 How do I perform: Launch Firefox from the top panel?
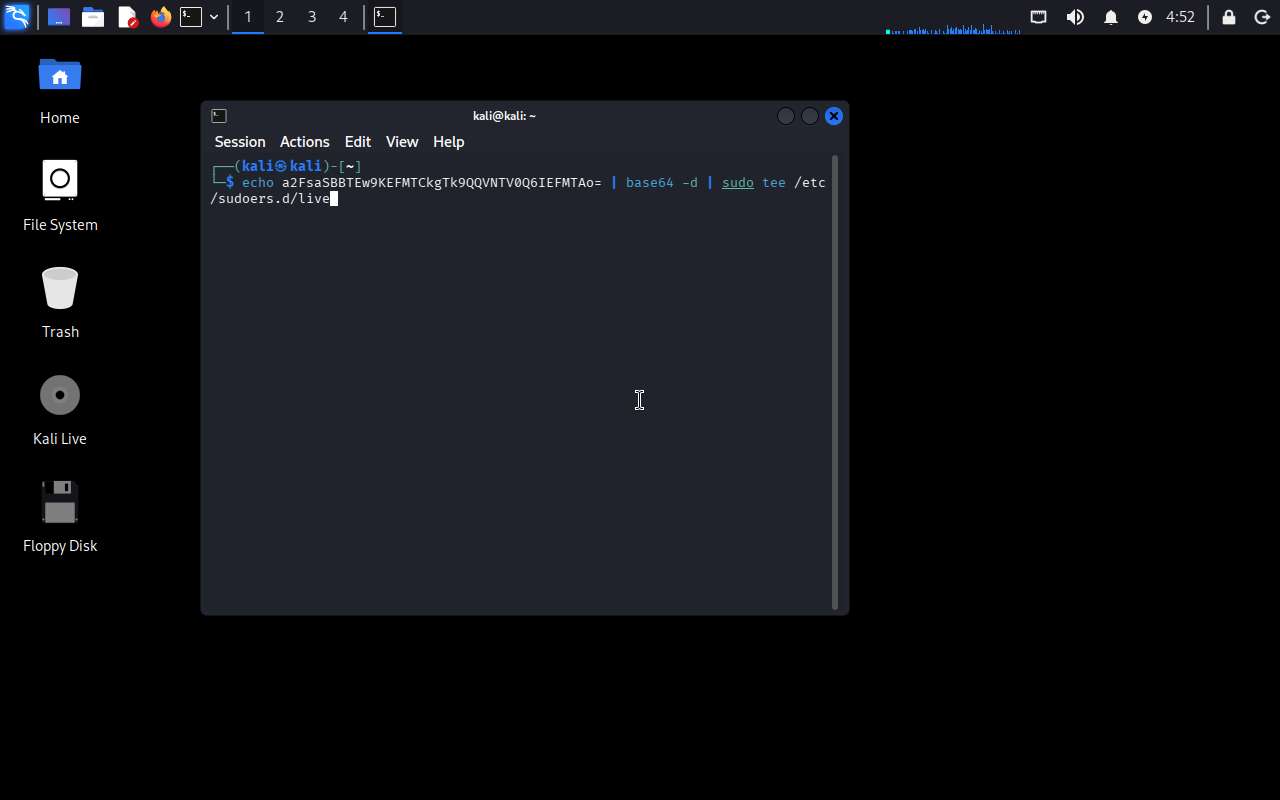pyautogui.click(x=160, y=17)
